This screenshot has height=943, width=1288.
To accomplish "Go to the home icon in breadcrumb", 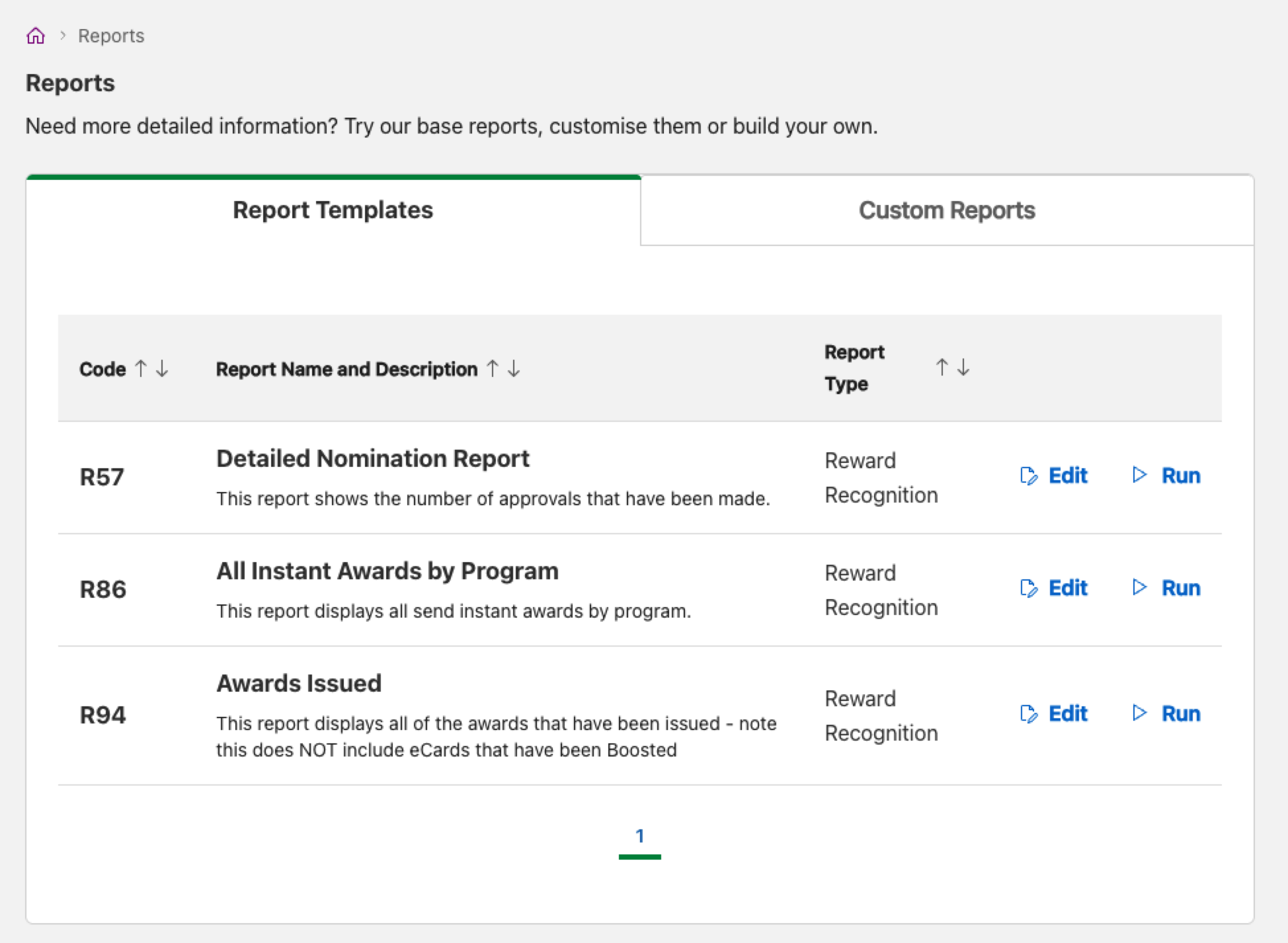I will [36, 36].
